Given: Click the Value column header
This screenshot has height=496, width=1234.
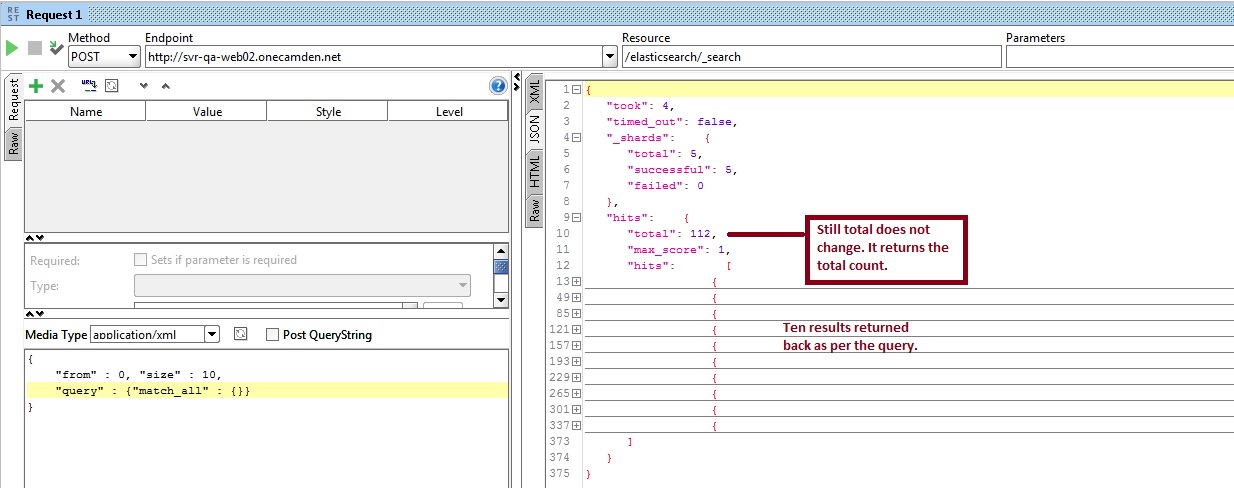Looking at the screenshot, I should click(x=207, y=112).
